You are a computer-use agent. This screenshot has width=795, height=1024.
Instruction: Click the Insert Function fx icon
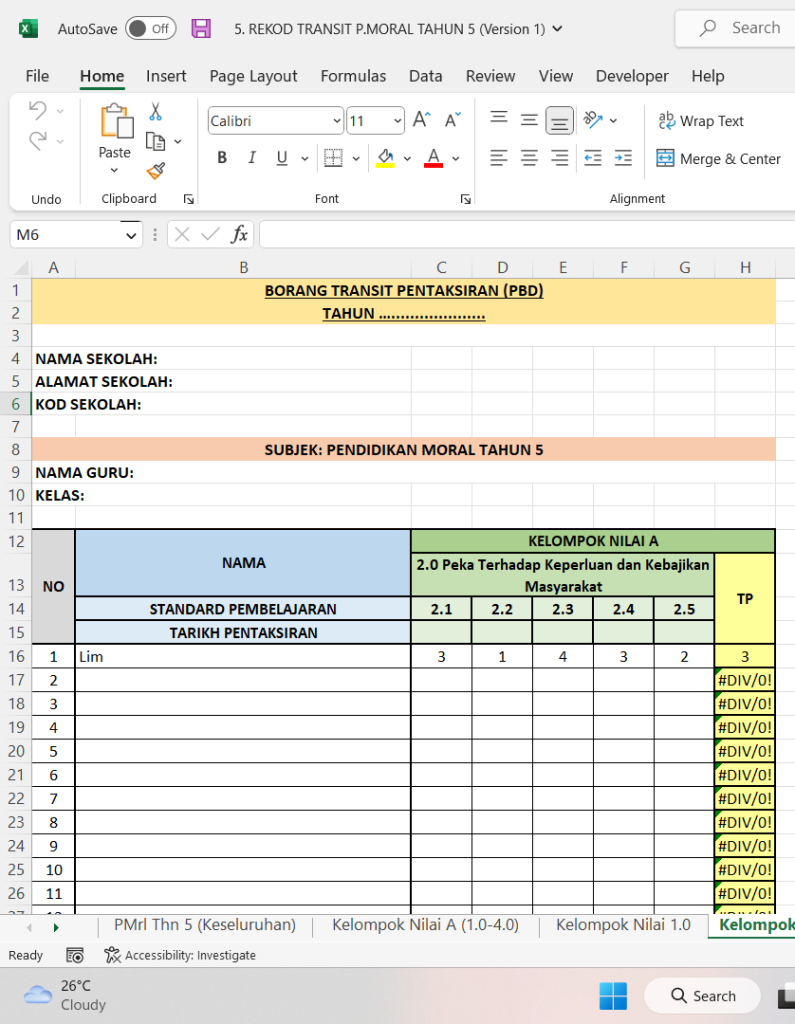(239, 235)
